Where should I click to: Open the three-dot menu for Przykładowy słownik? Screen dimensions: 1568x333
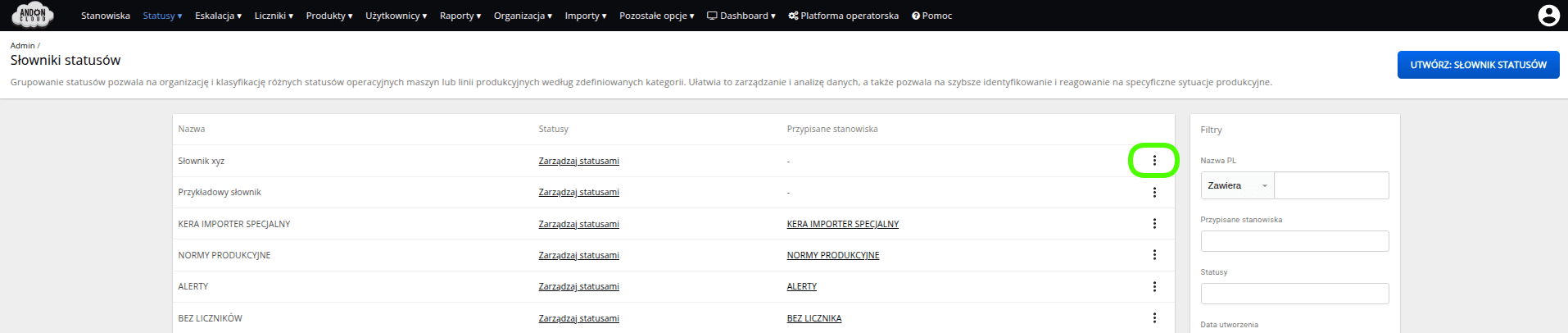[1154, 192]
